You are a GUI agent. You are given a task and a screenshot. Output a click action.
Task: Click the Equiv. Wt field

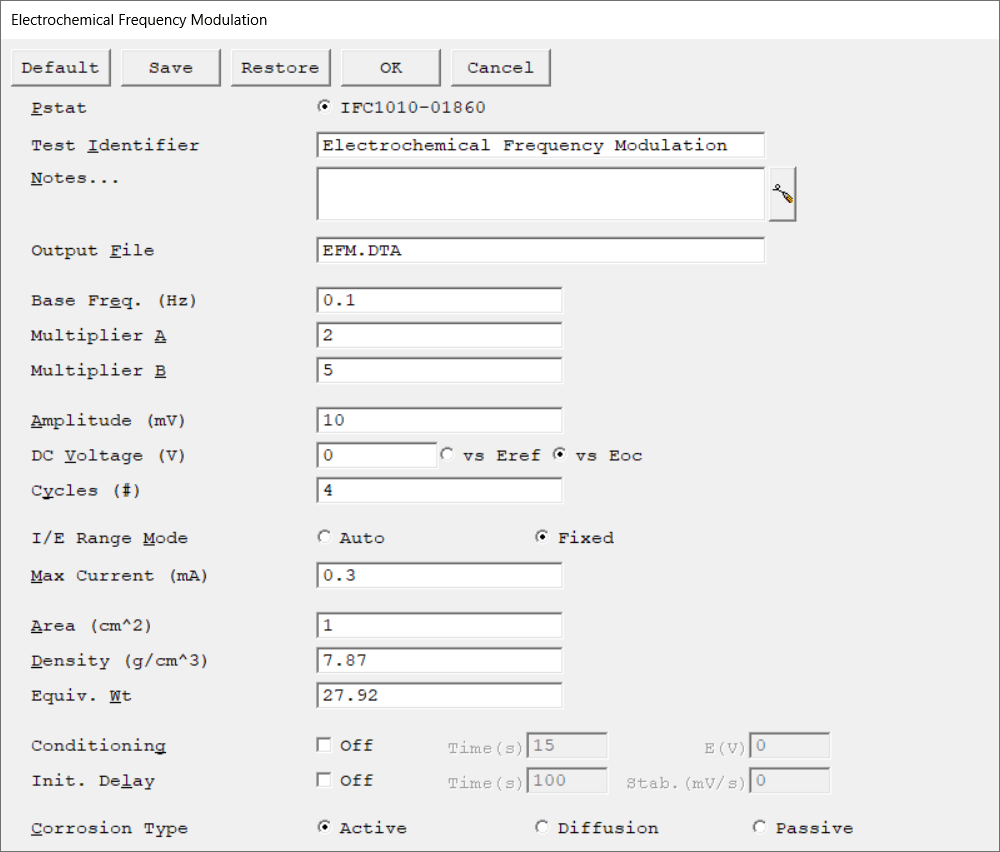(x=439, y=696)
